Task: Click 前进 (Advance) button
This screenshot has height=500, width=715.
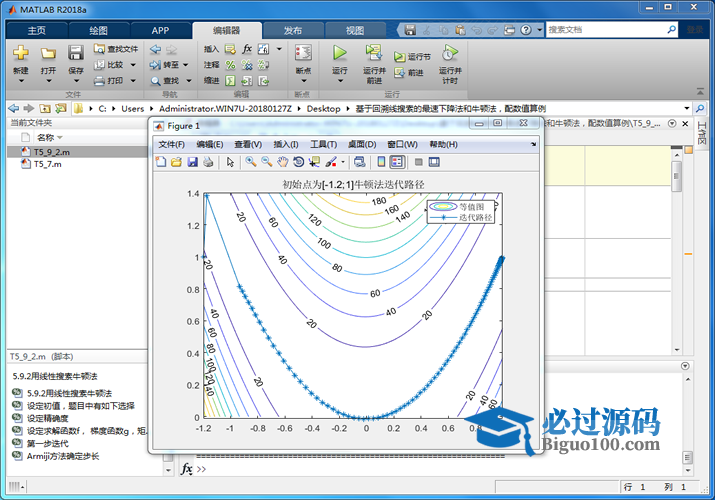Action: tap(409, 72)
